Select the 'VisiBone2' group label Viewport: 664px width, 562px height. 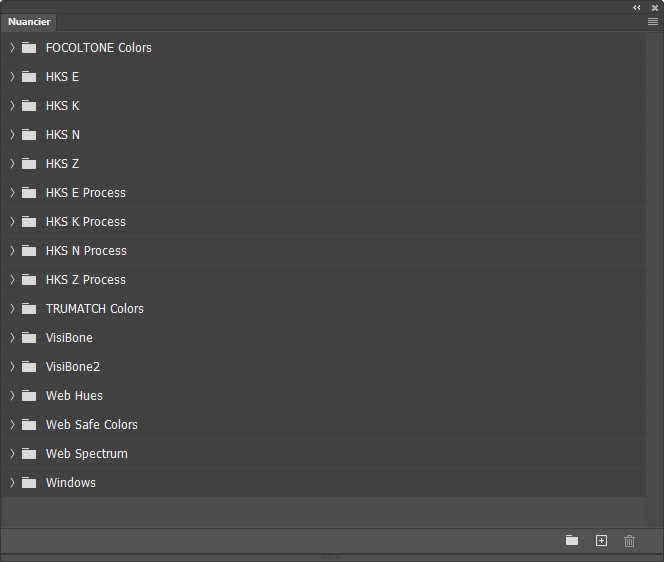pyautogui.click(x=73, y=367)
